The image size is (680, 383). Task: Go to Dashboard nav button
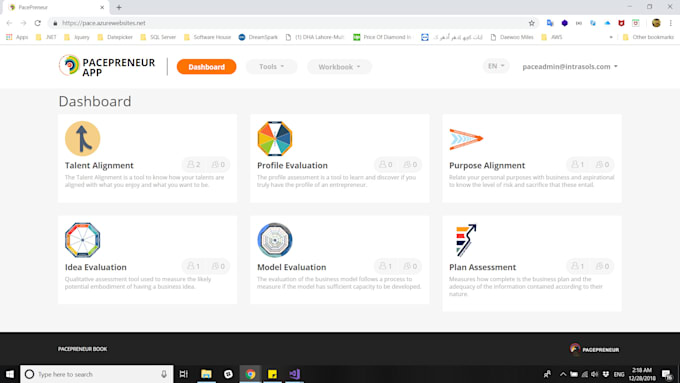click(x=206, y=67)
